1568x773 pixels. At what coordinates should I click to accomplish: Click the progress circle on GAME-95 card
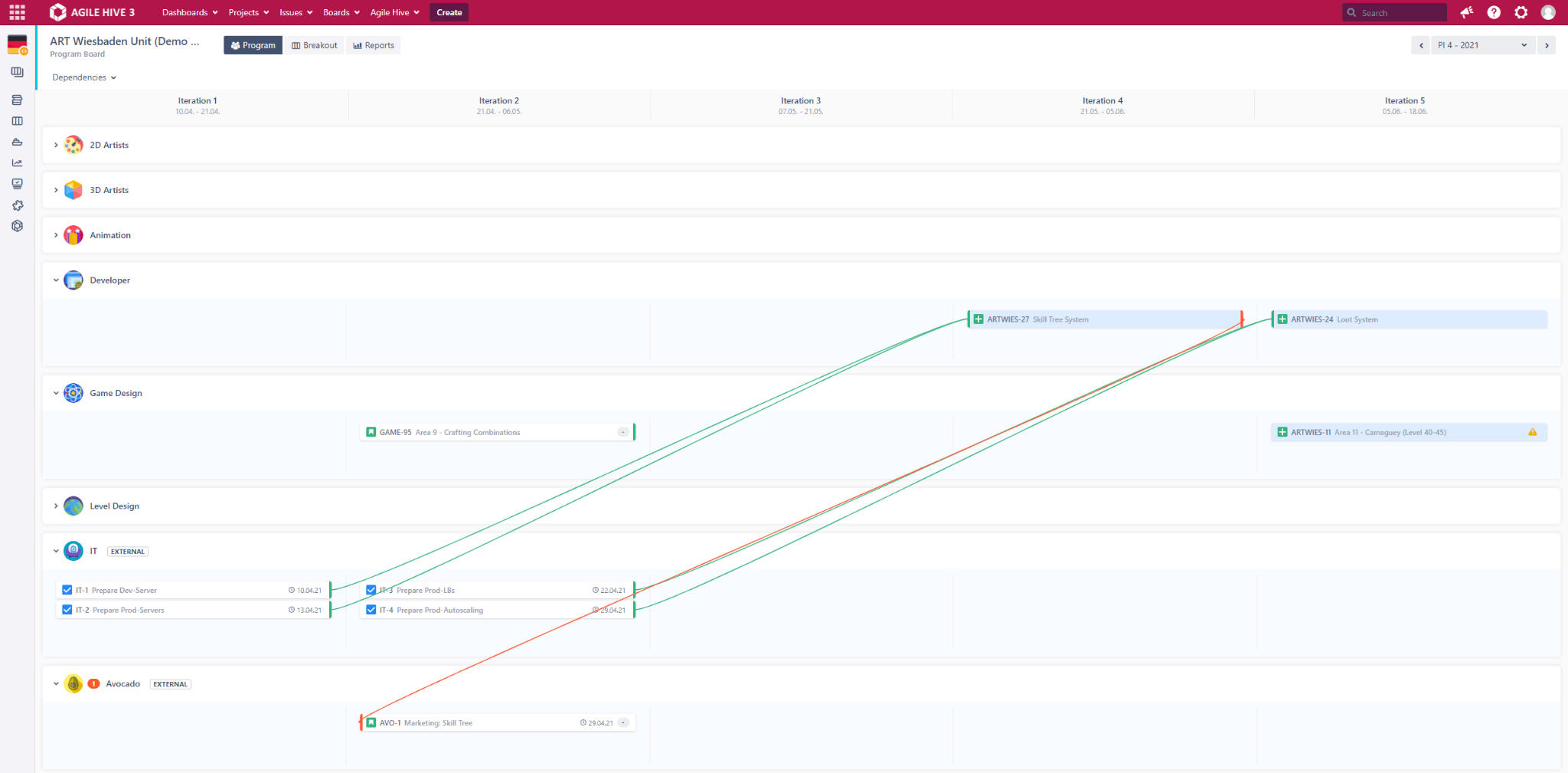tap(622, 432)
